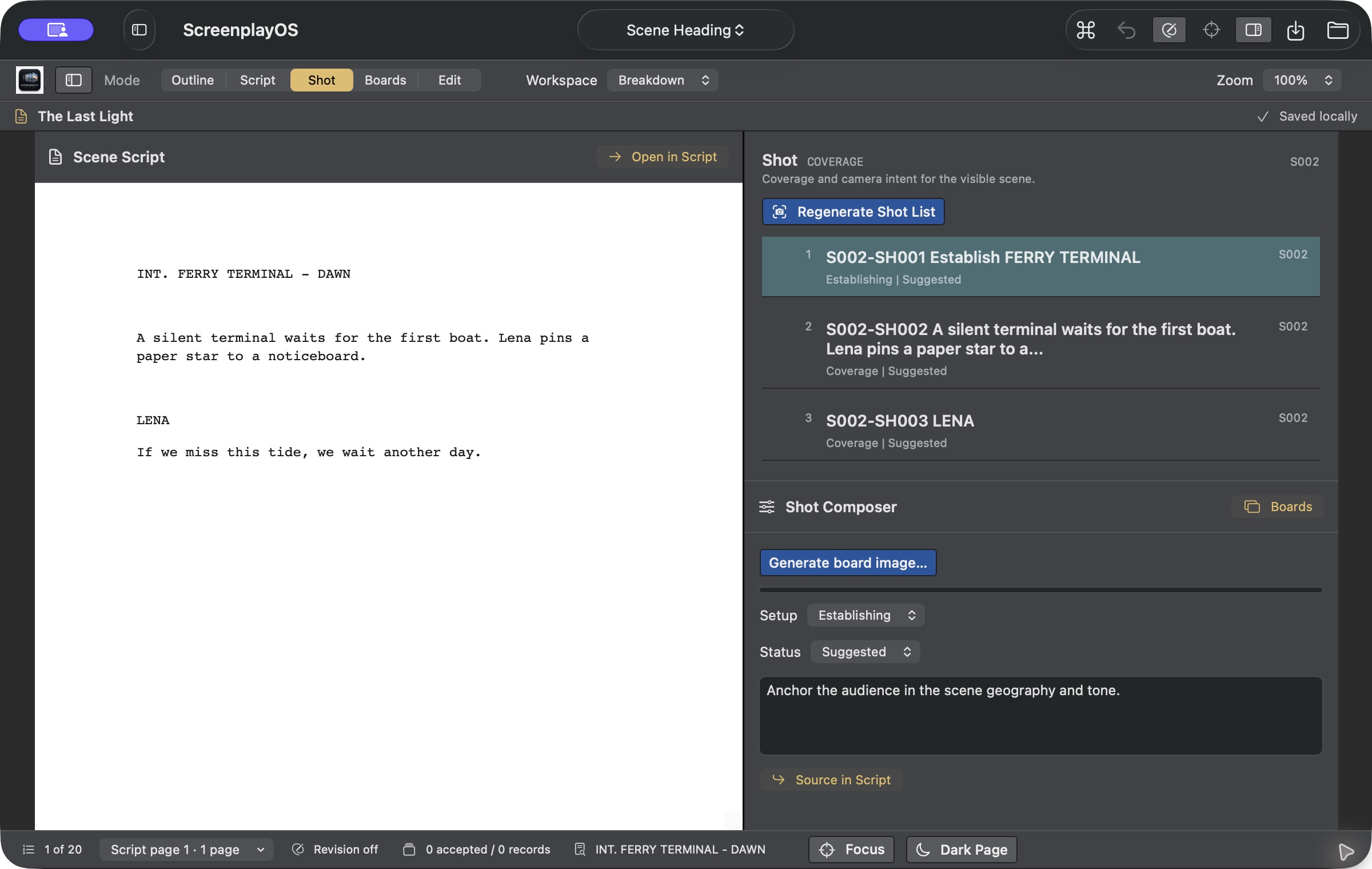
Task: Toggle the right inspector panel icon
Action: tap(1253, 30)
